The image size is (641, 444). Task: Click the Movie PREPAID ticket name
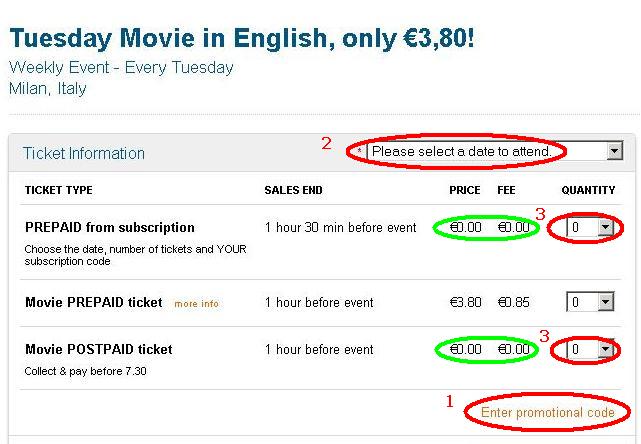pos(94,303)
